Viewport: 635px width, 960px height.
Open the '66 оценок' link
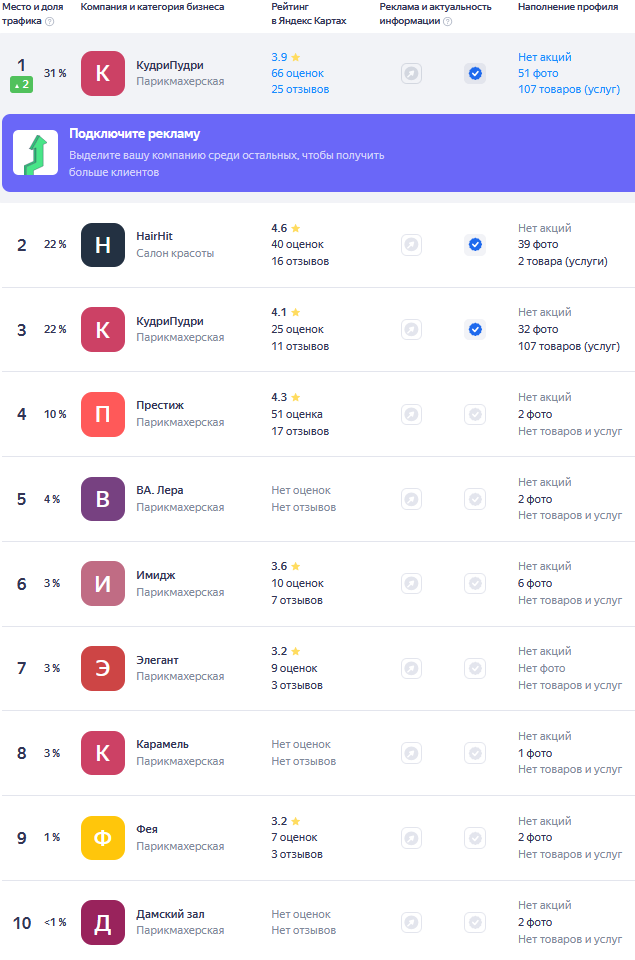click(x=298, y=73)
